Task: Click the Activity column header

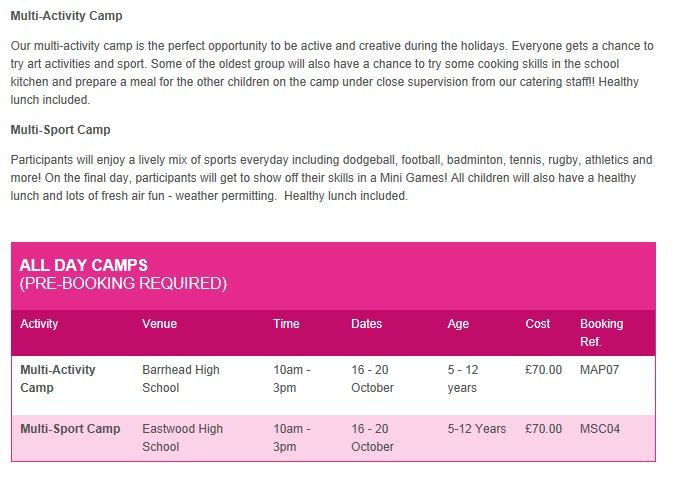Action: click(39, 324)
